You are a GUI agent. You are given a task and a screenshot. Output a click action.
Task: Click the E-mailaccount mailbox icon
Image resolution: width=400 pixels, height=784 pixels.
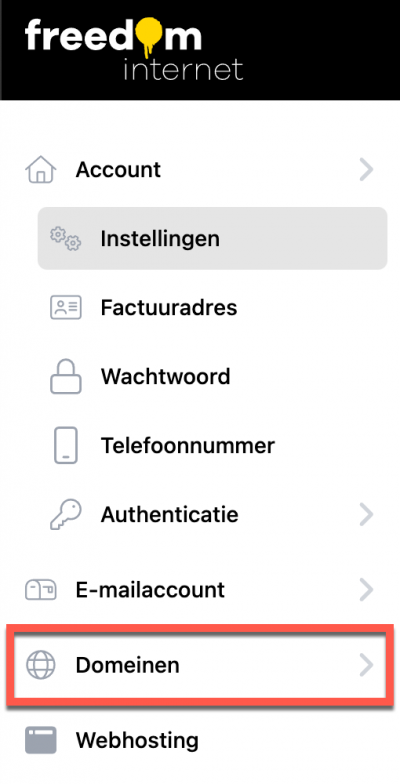(x=40, y=590)
